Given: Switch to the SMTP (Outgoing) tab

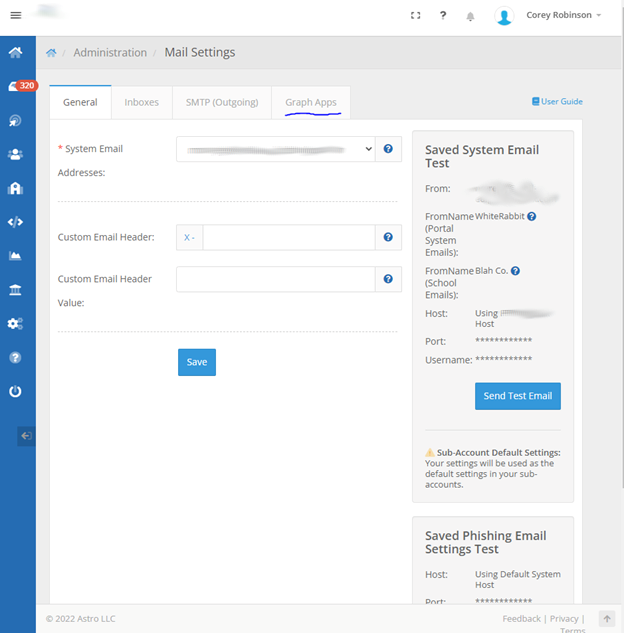Looking at the screenshot, I should pos(222,102).
